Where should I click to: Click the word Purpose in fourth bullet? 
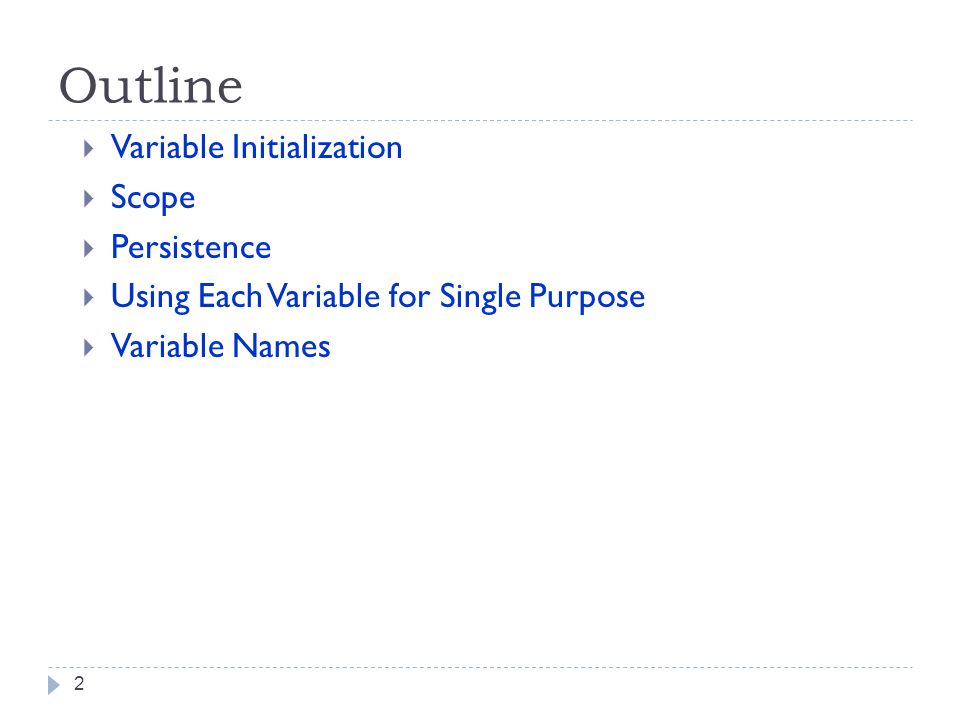587,298
